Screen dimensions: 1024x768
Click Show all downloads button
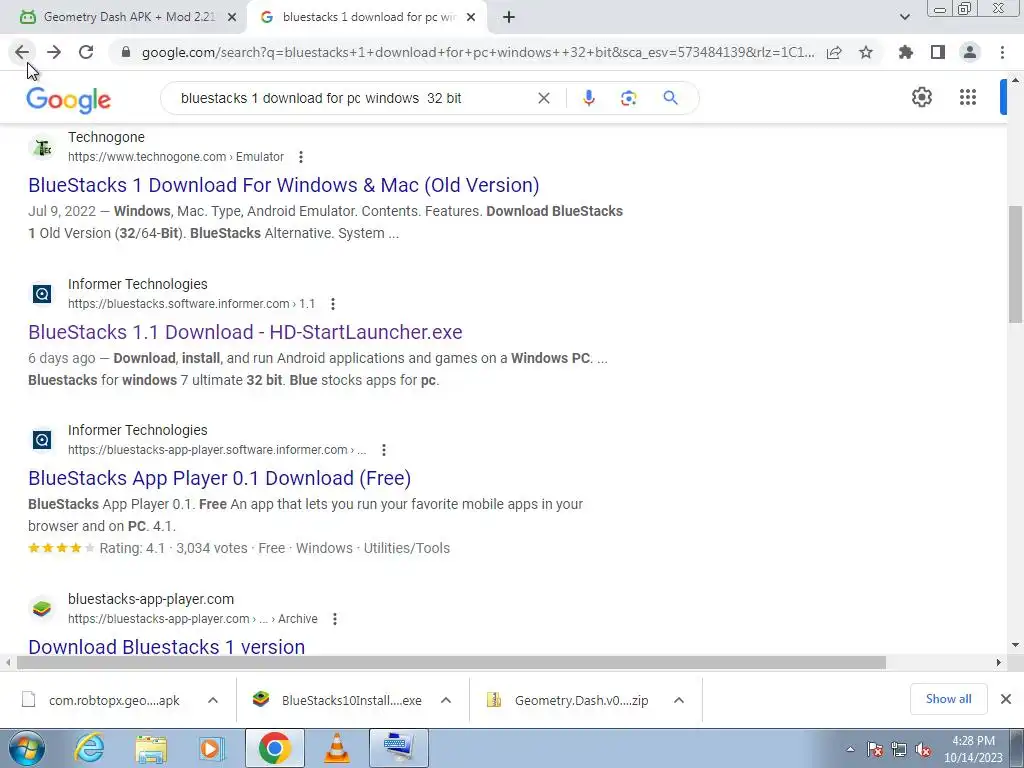pos(948,699)
